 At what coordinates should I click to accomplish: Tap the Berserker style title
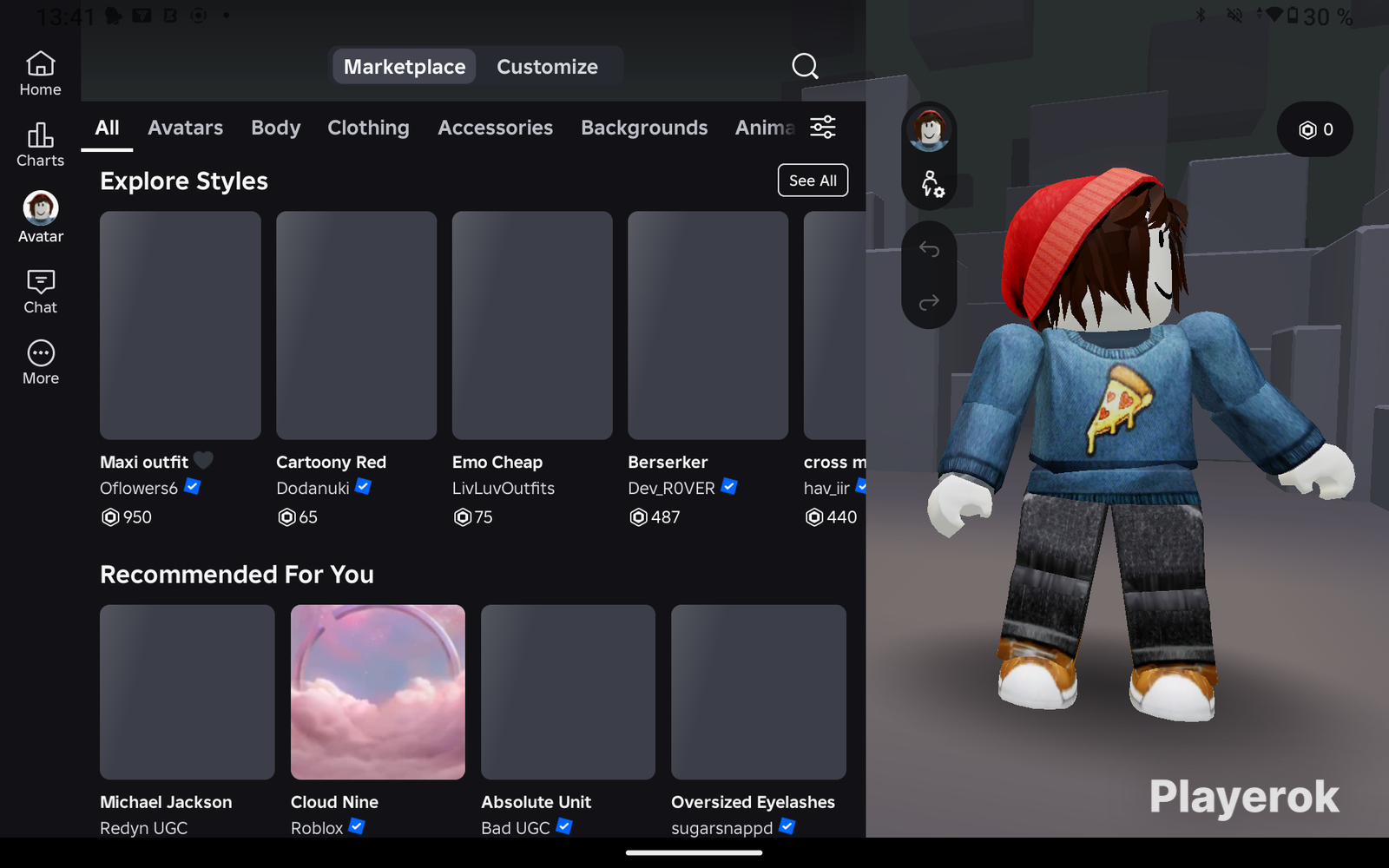[668, 462]
